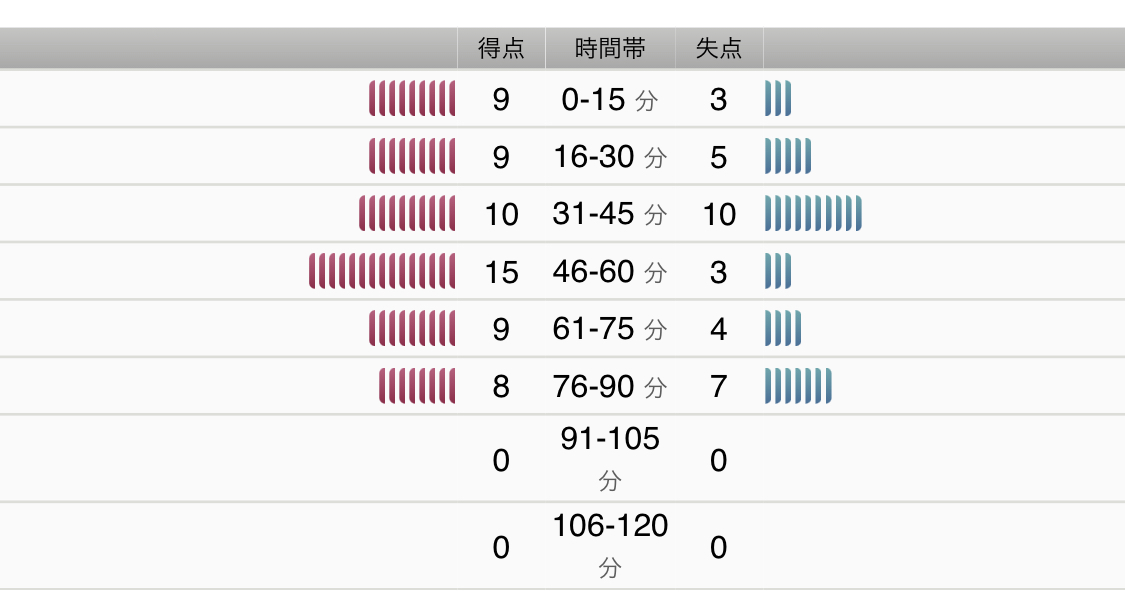Click the conceded value 7 in 76-90 row
The height and width of the screenshot is (615, 1125).
(x=718, y=386)
